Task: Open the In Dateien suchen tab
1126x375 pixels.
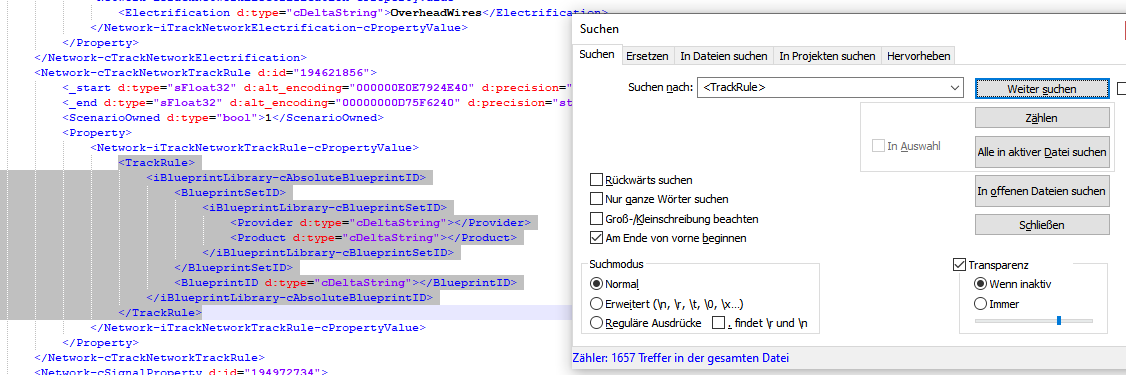Action: pos(724,55)
